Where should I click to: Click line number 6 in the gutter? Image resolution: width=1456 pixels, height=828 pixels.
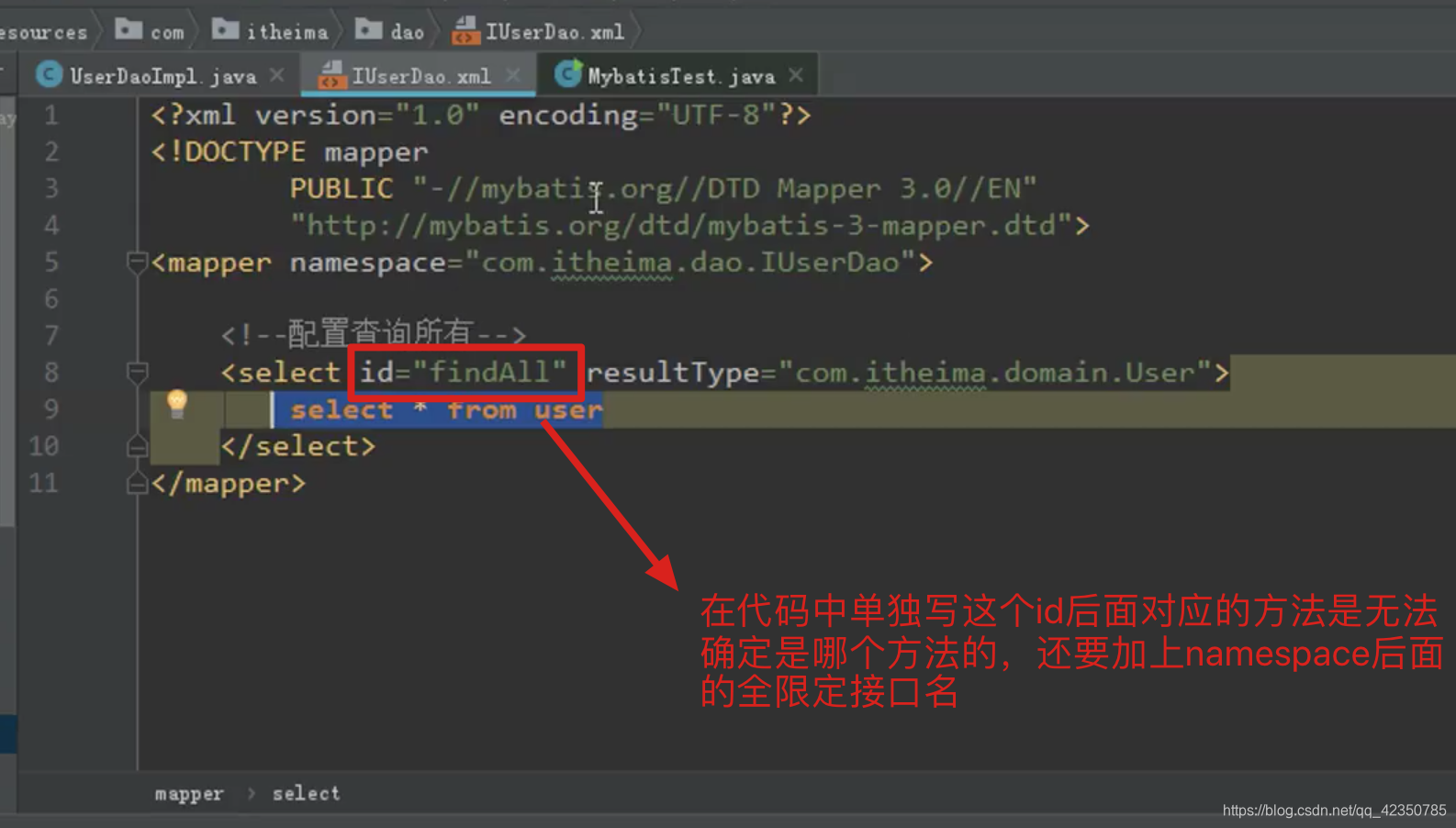[51, 299]
